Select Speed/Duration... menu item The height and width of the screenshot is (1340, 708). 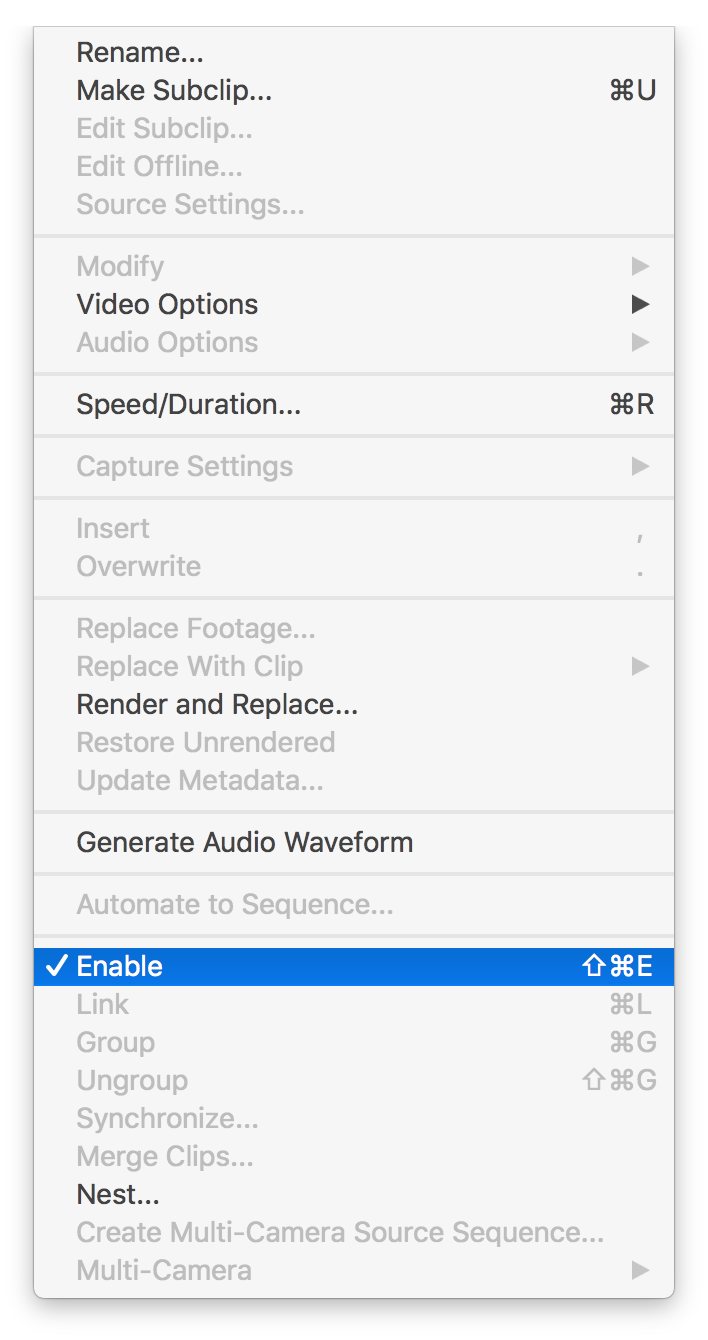188,405
